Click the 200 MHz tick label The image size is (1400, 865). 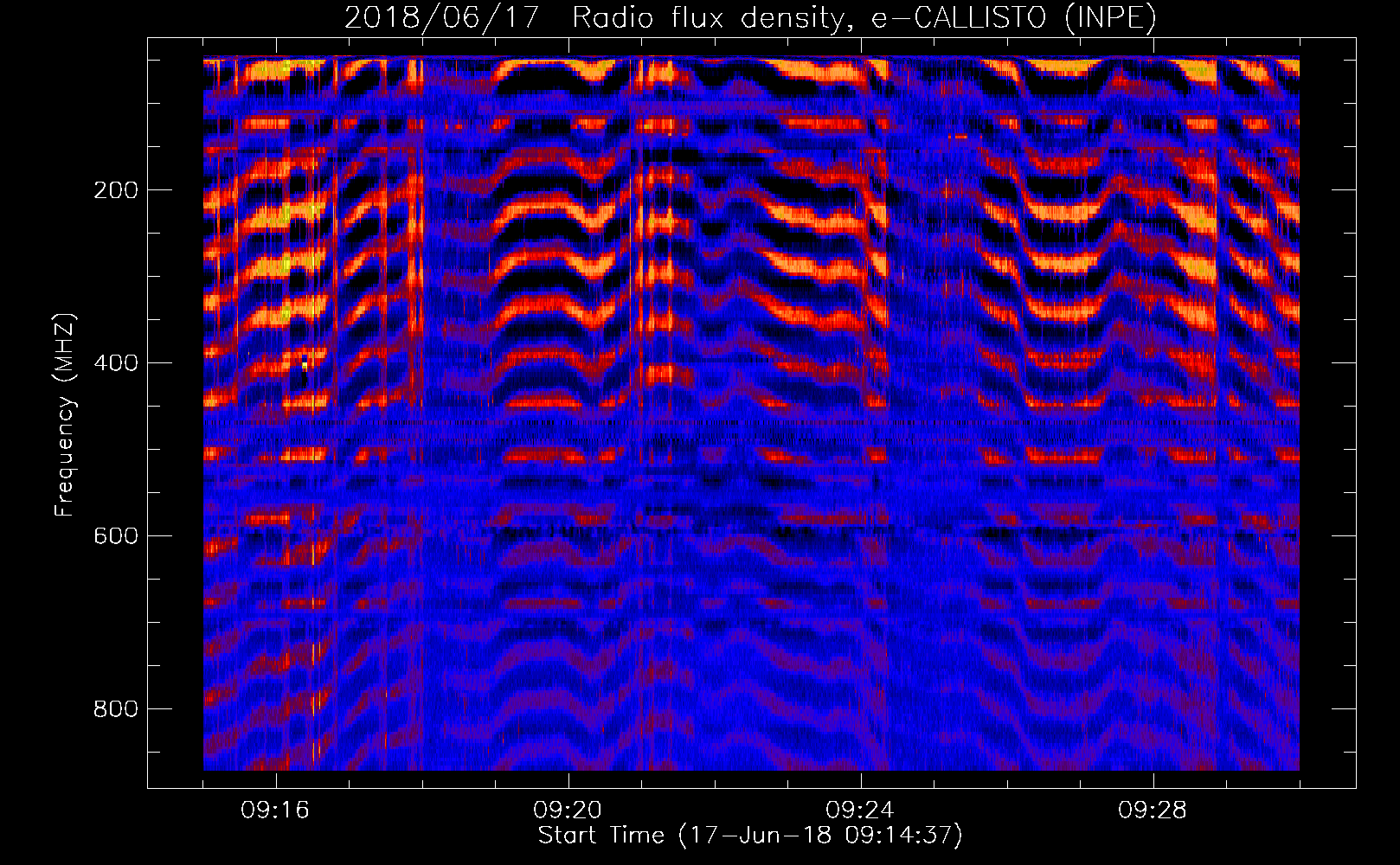[x=115, y=190]
